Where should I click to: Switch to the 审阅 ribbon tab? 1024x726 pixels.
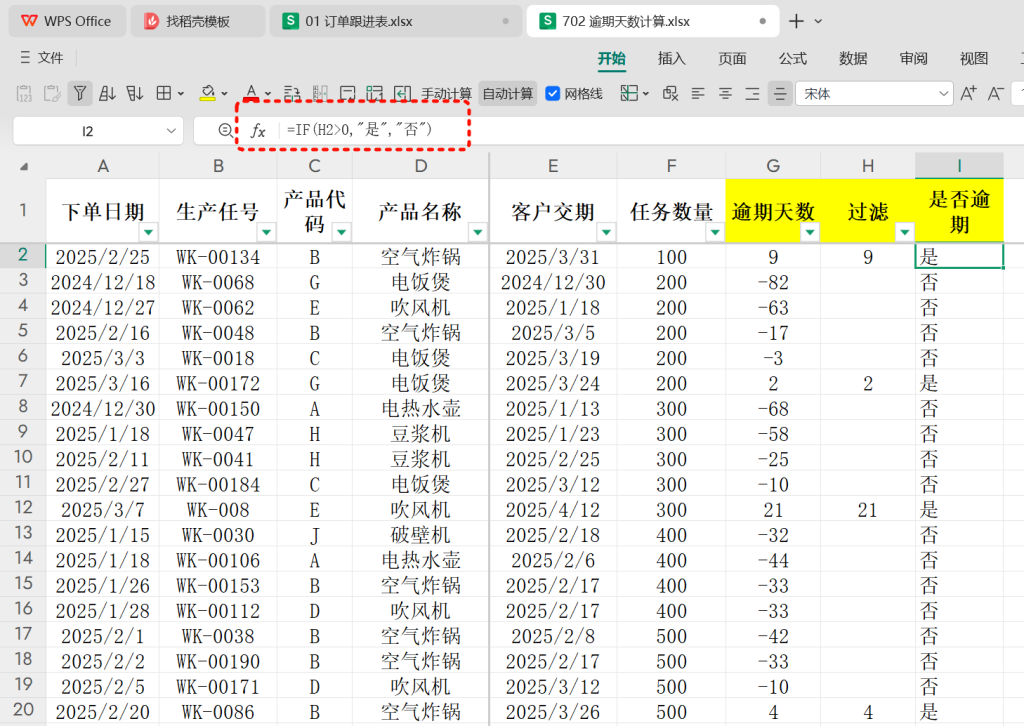click(x=914, y=59)
